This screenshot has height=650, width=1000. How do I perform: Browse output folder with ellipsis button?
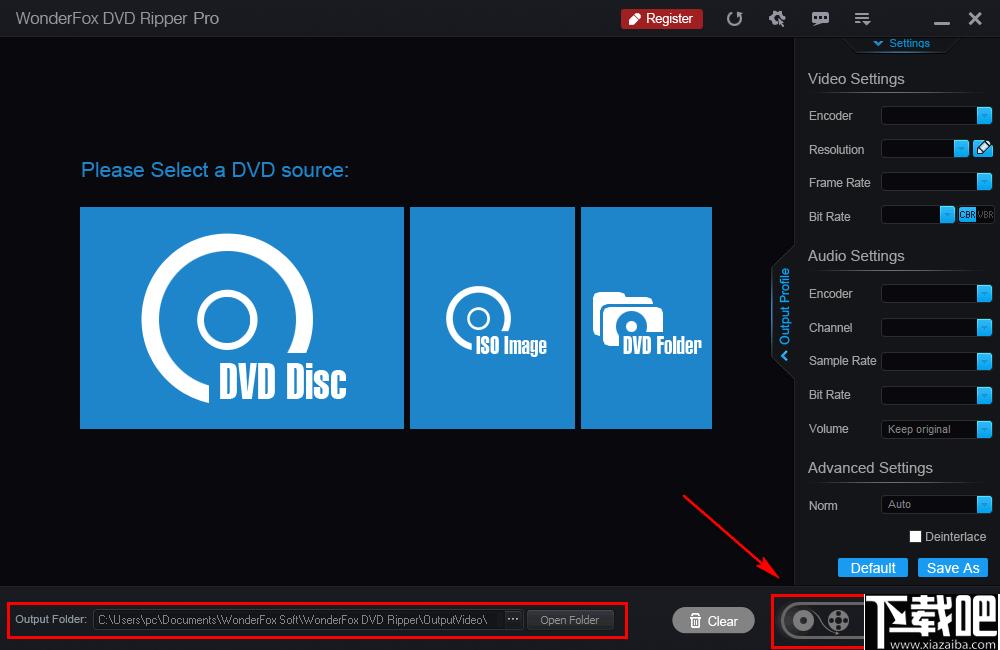513,619
